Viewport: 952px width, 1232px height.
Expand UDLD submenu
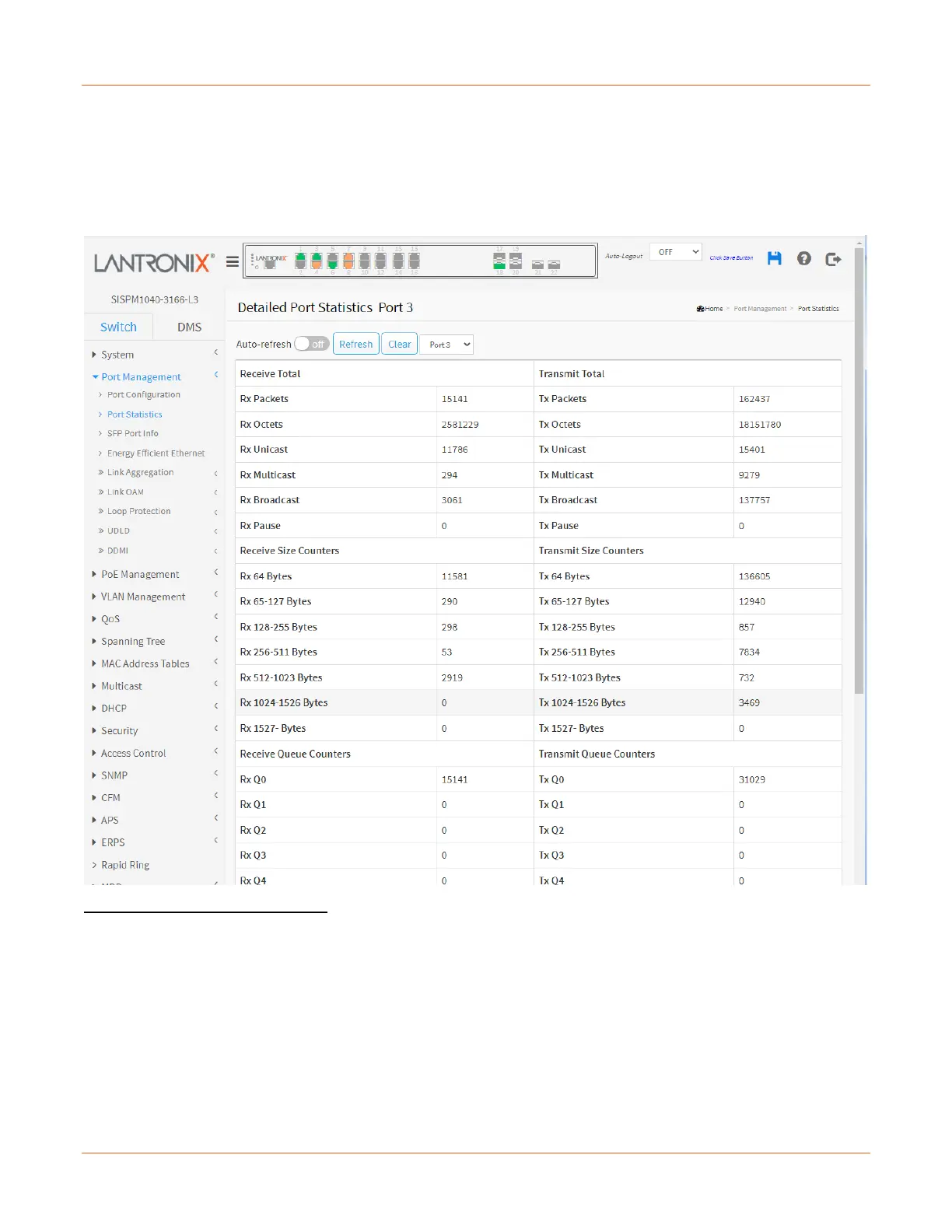[x=118, y=531]
